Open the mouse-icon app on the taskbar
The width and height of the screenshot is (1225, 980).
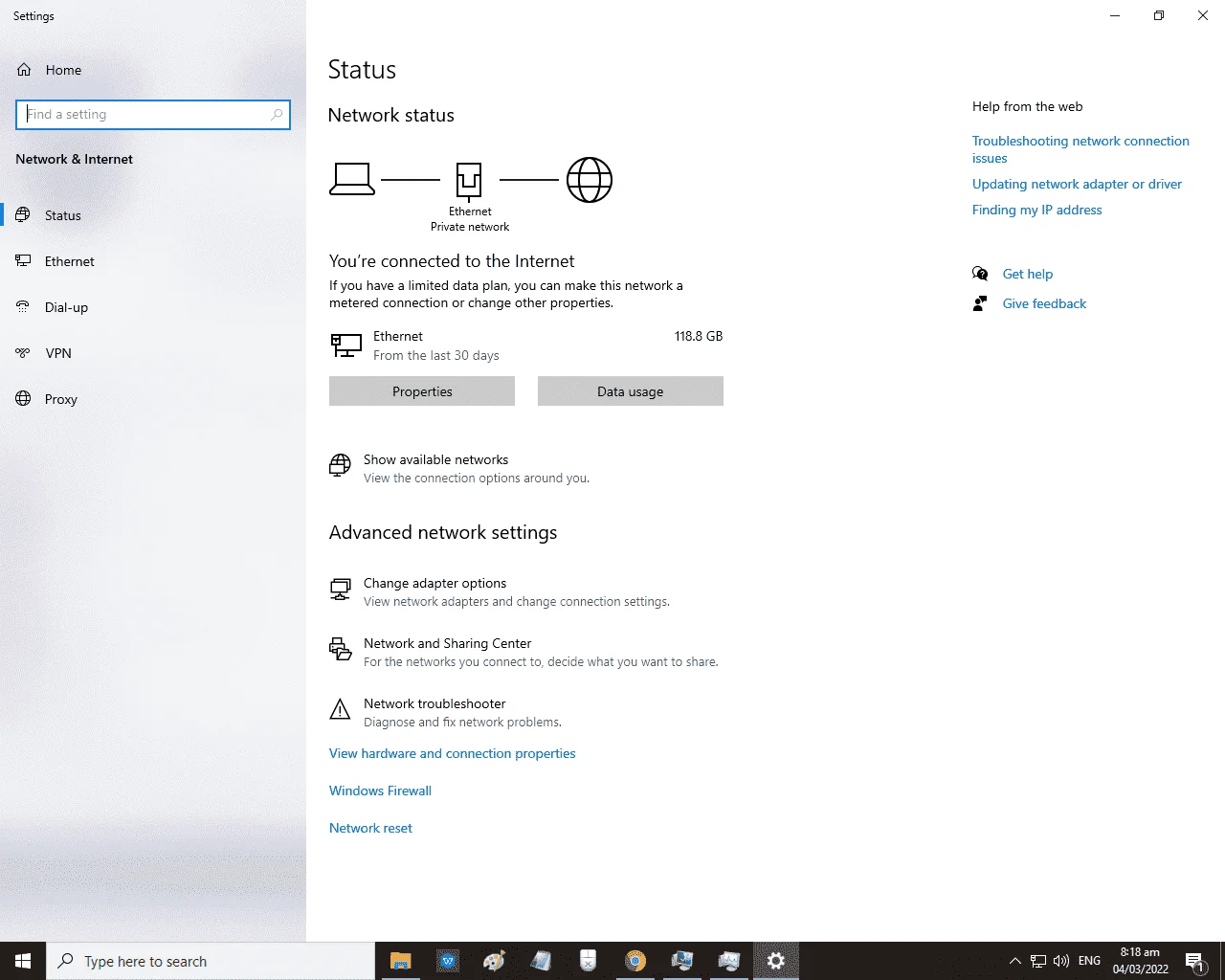pyautogui.click(x=589, y=961)
